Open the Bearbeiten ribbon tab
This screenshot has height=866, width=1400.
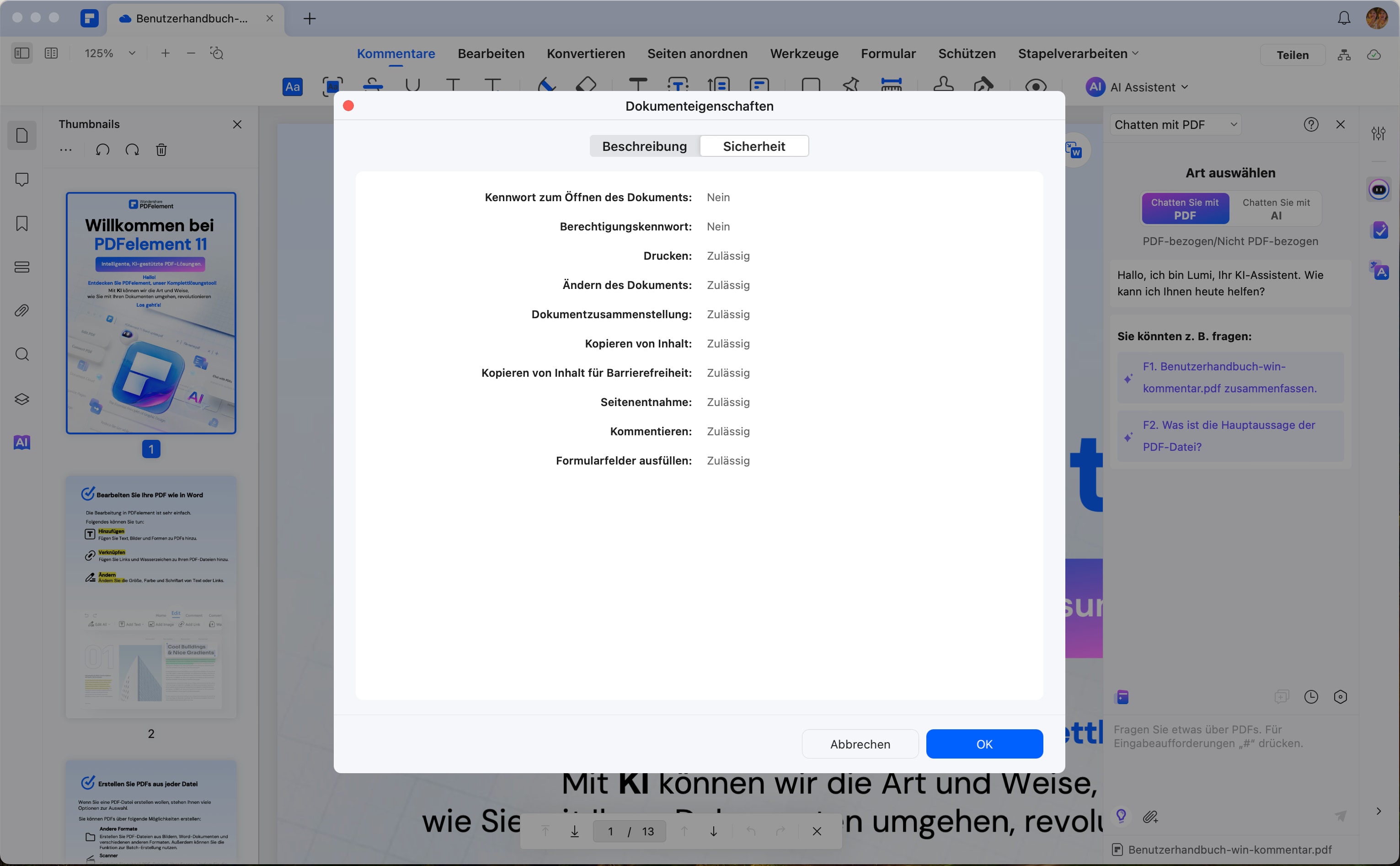(x=491, y=54)
